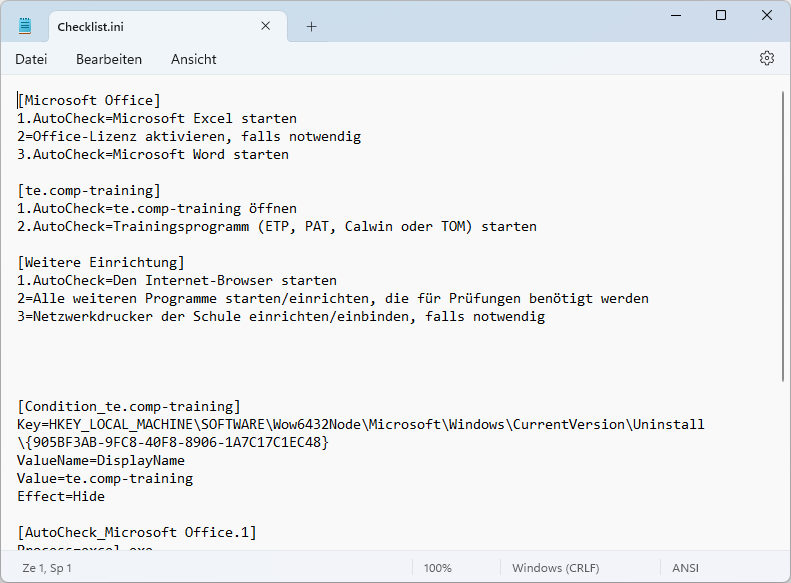Click line '3.AutoCheck=Microsoft Word starten'
Image resolution: width=791 pixels, height=583 pixels.
pos(153,154)
